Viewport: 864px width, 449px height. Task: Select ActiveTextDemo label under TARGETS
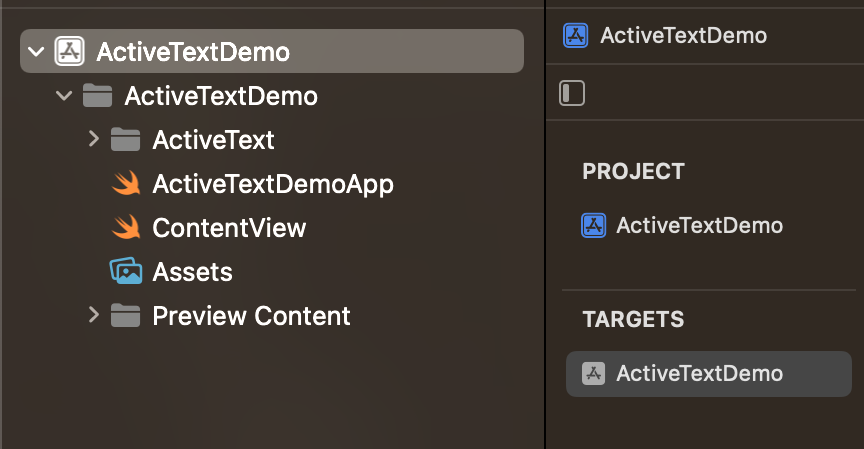click(x=699, y=373)
